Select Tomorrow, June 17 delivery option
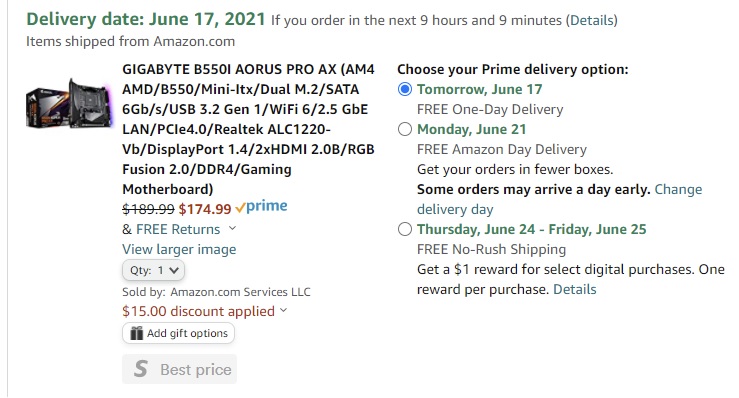This screenshot has width=739, height=398. click(x=405, y=89)
